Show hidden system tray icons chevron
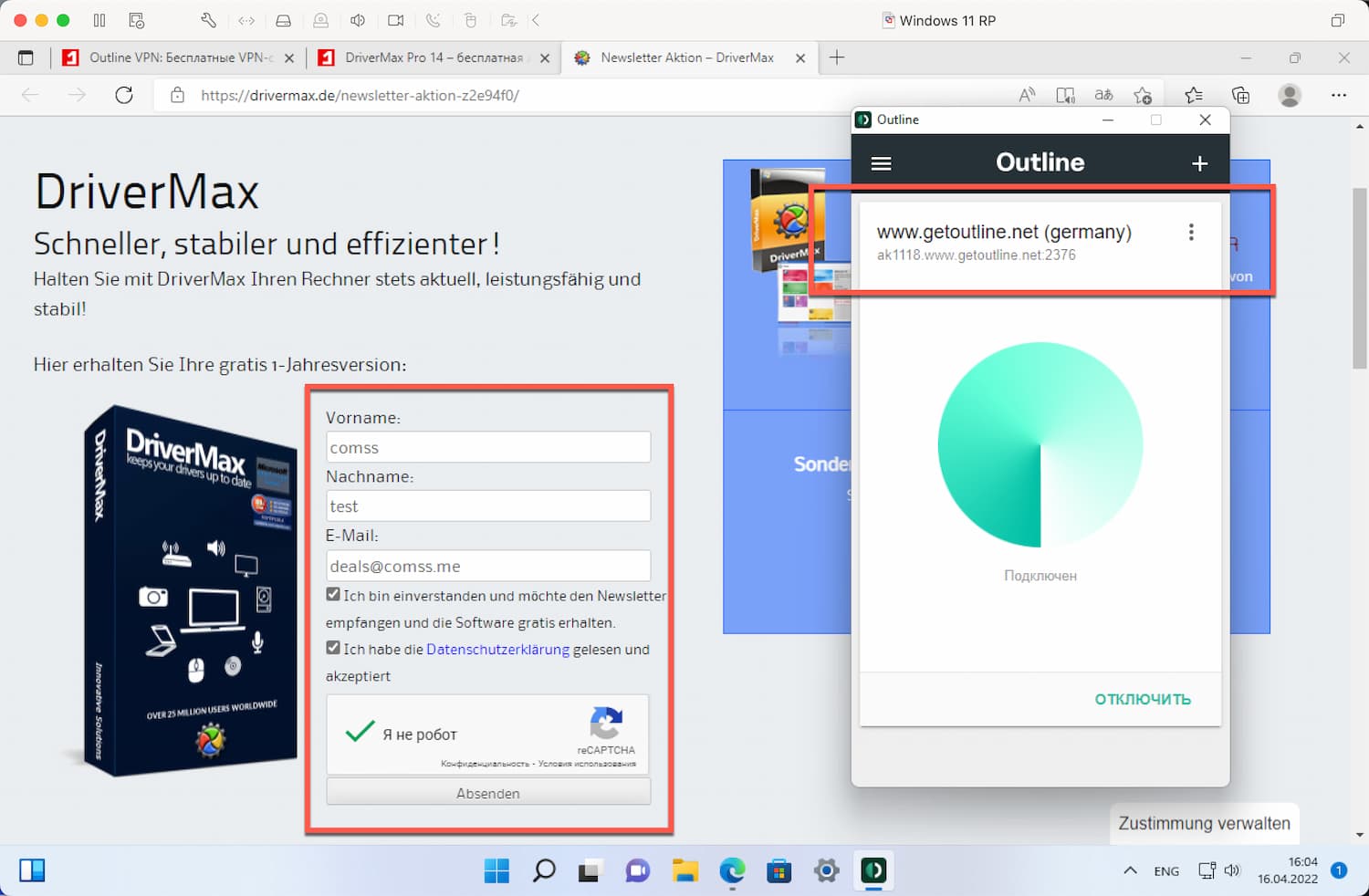 [x=1130, y=870]
